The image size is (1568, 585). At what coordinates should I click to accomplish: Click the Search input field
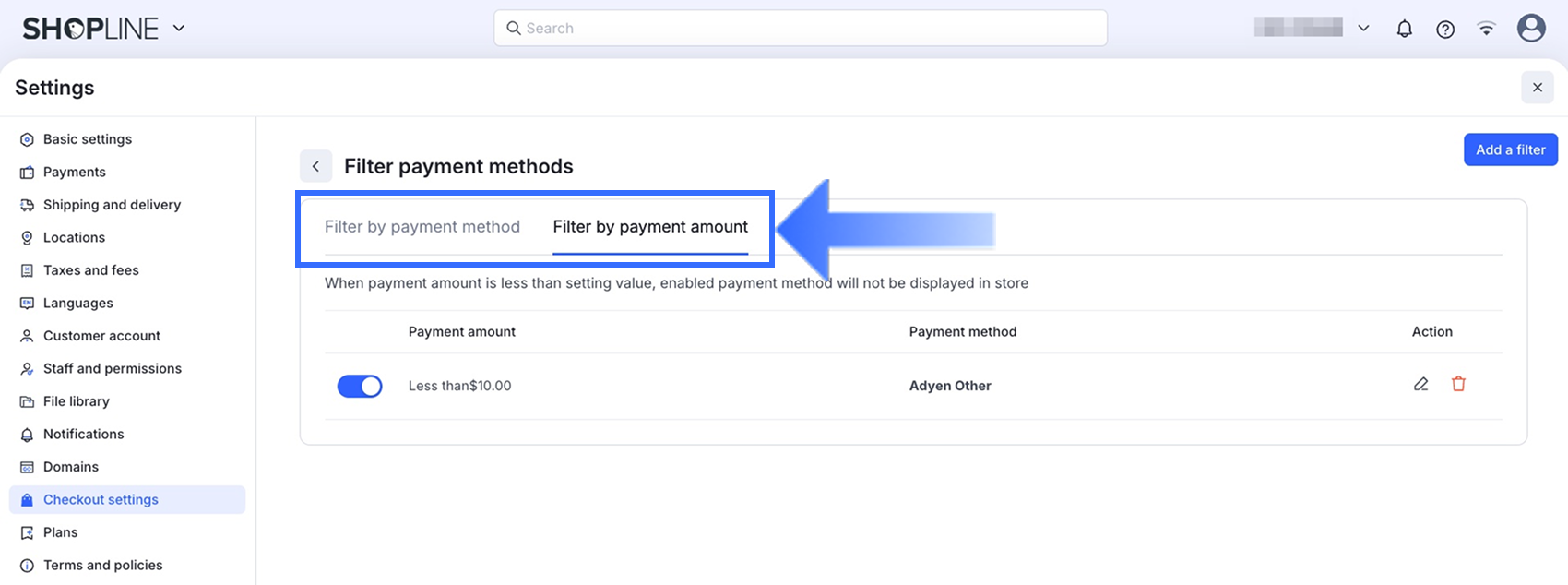[x=801, y=29]
